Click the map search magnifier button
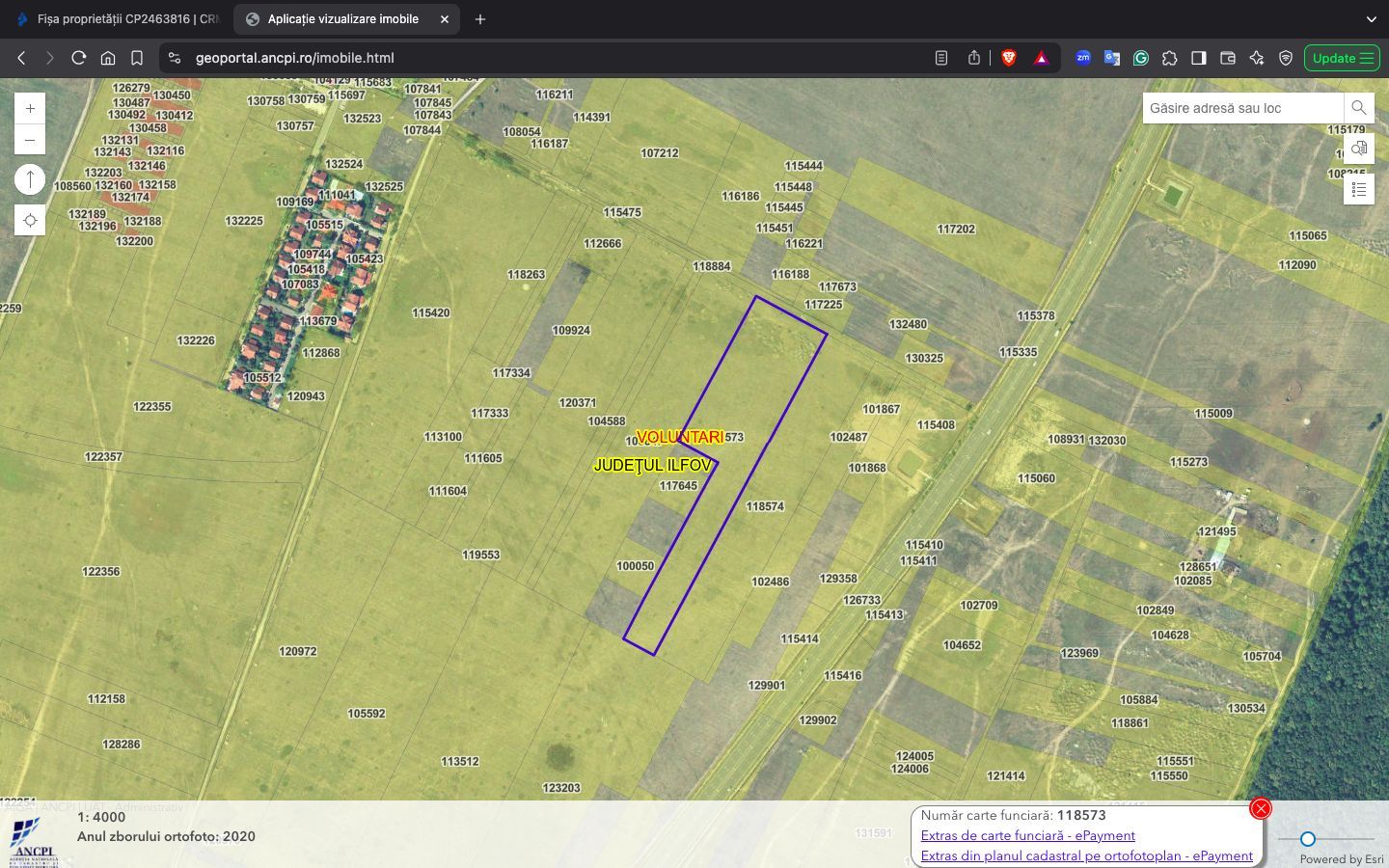The width and height of the screenshot is (1389, 868). tap(1358, 108)
